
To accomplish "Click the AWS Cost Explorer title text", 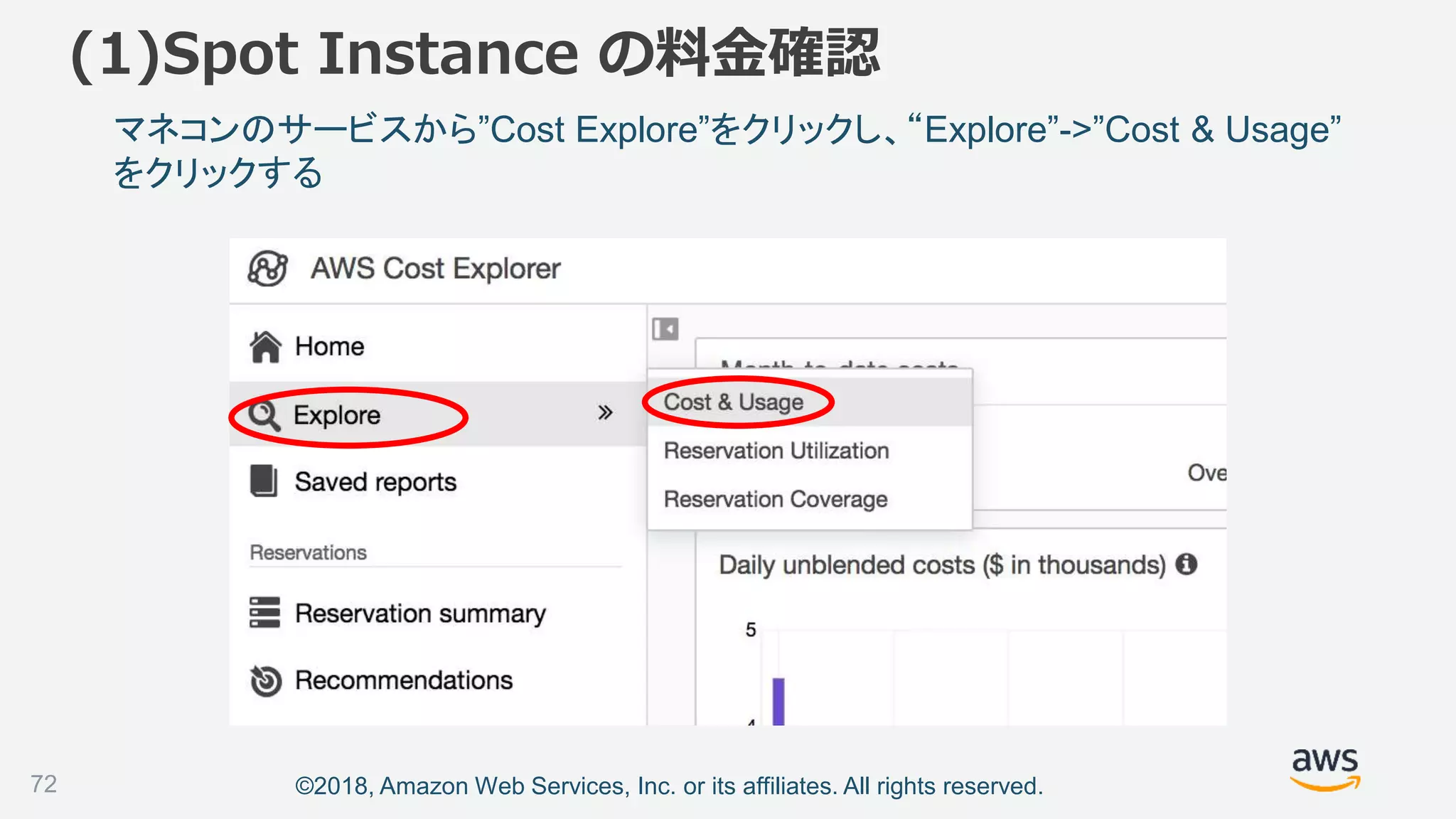I will coord(436,269).
